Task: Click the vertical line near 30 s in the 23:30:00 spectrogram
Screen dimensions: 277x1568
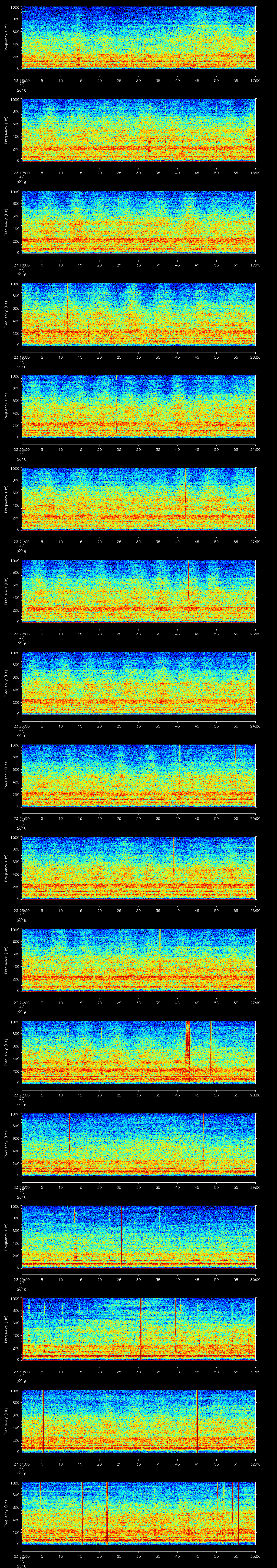Action: pos(141,1328)
